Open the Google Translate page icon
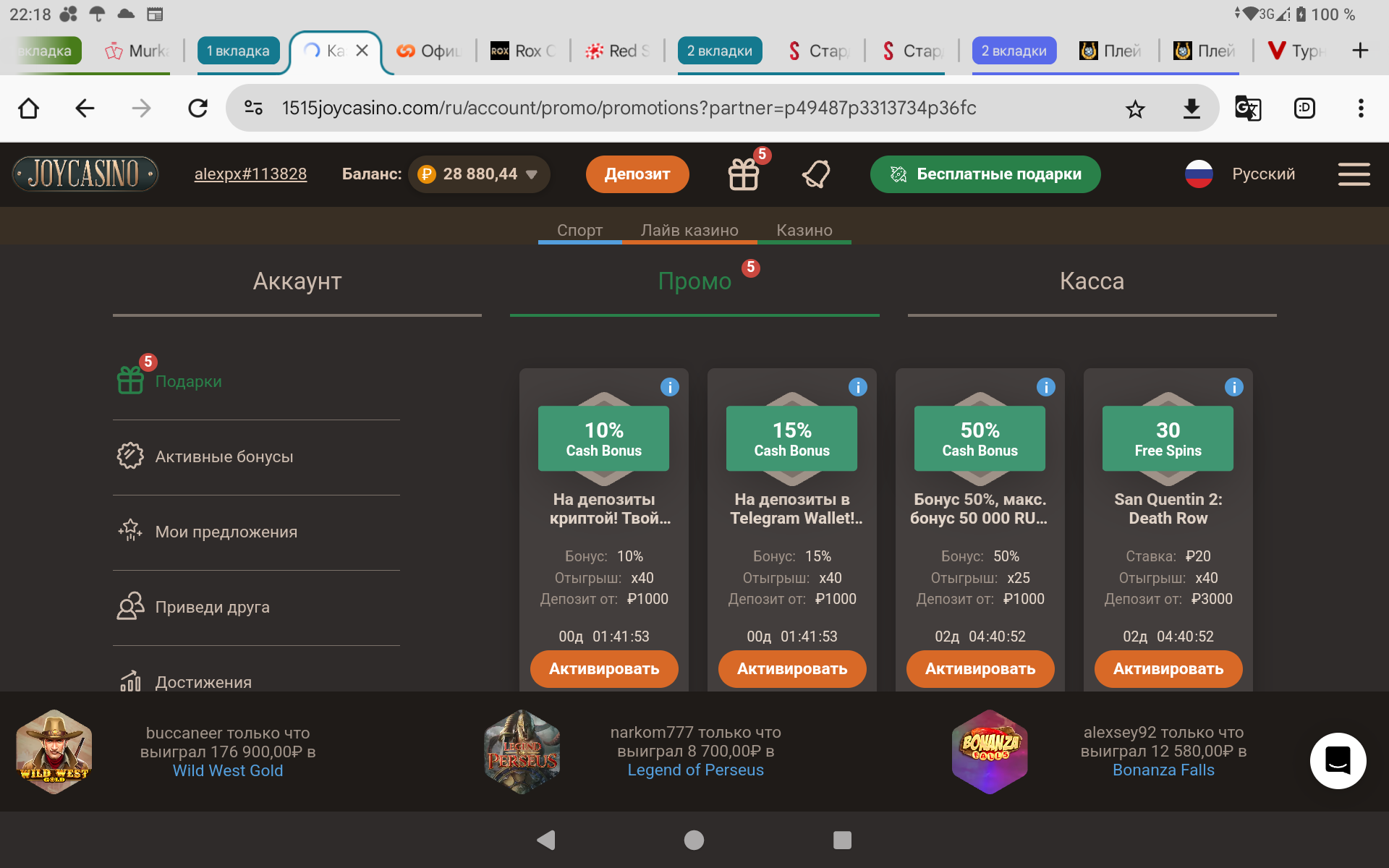This screenshot has height=868, width=1389. (1248, 109)
